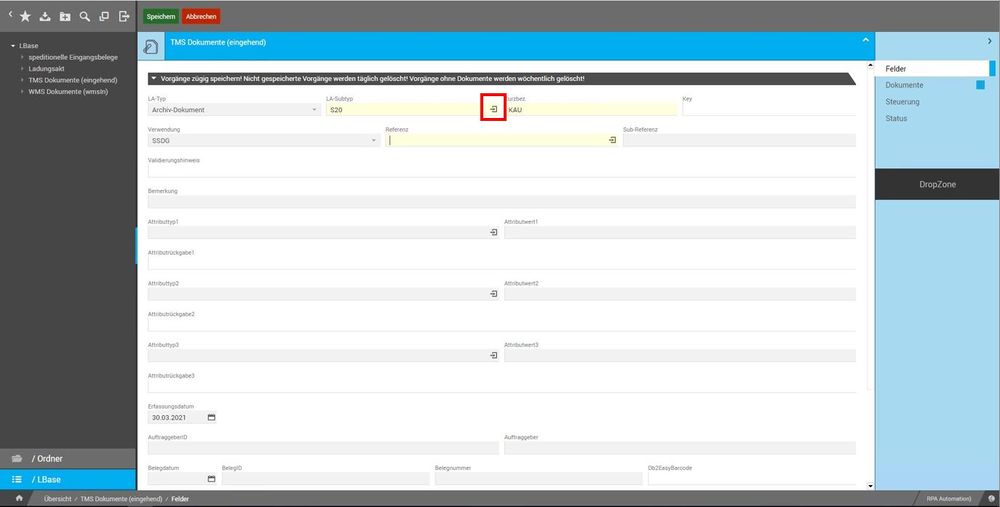Collapse the right panel with the chevron arrow
This screenshot has width=1000, height=507.
click(990, 41)
